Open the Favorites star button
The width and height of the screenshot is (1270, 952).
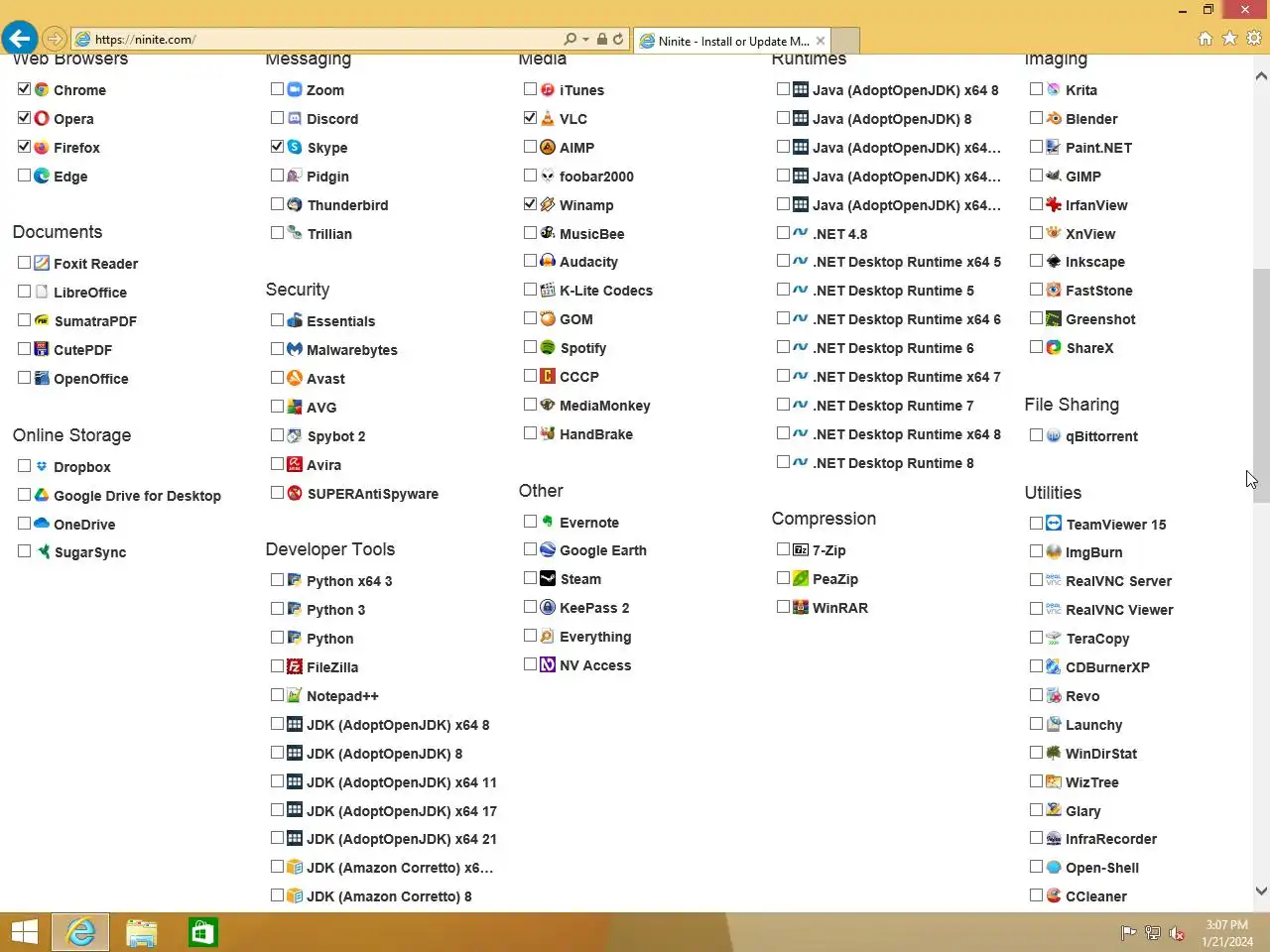click(1229, 39)
